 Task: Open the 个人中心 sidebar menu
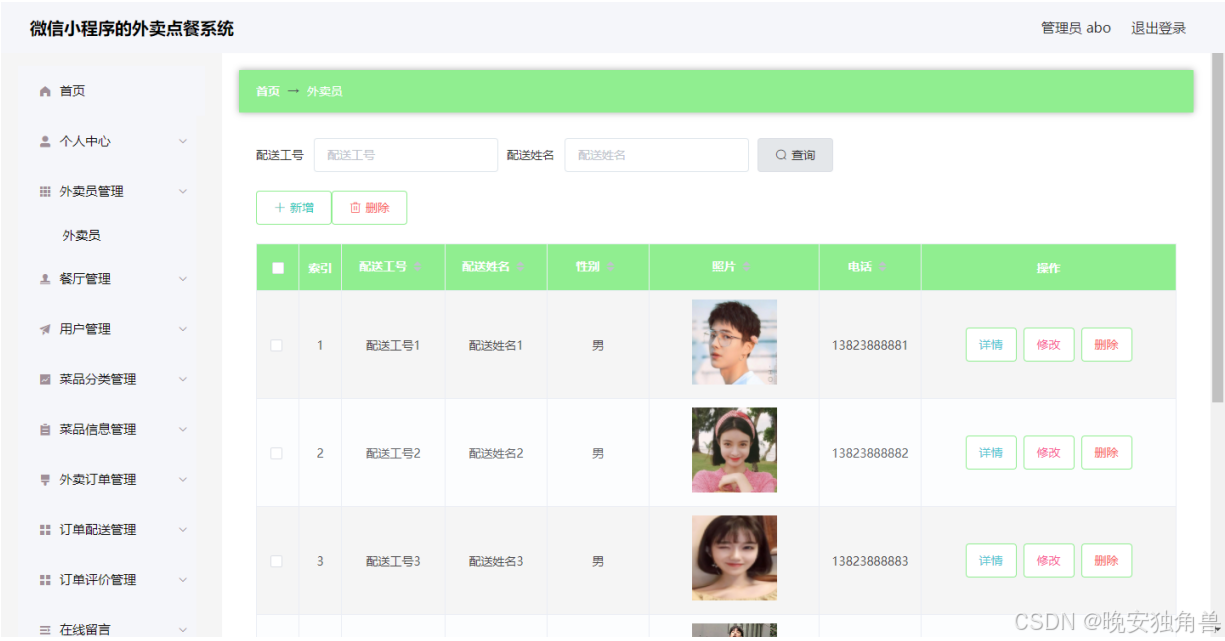[110, 141]
